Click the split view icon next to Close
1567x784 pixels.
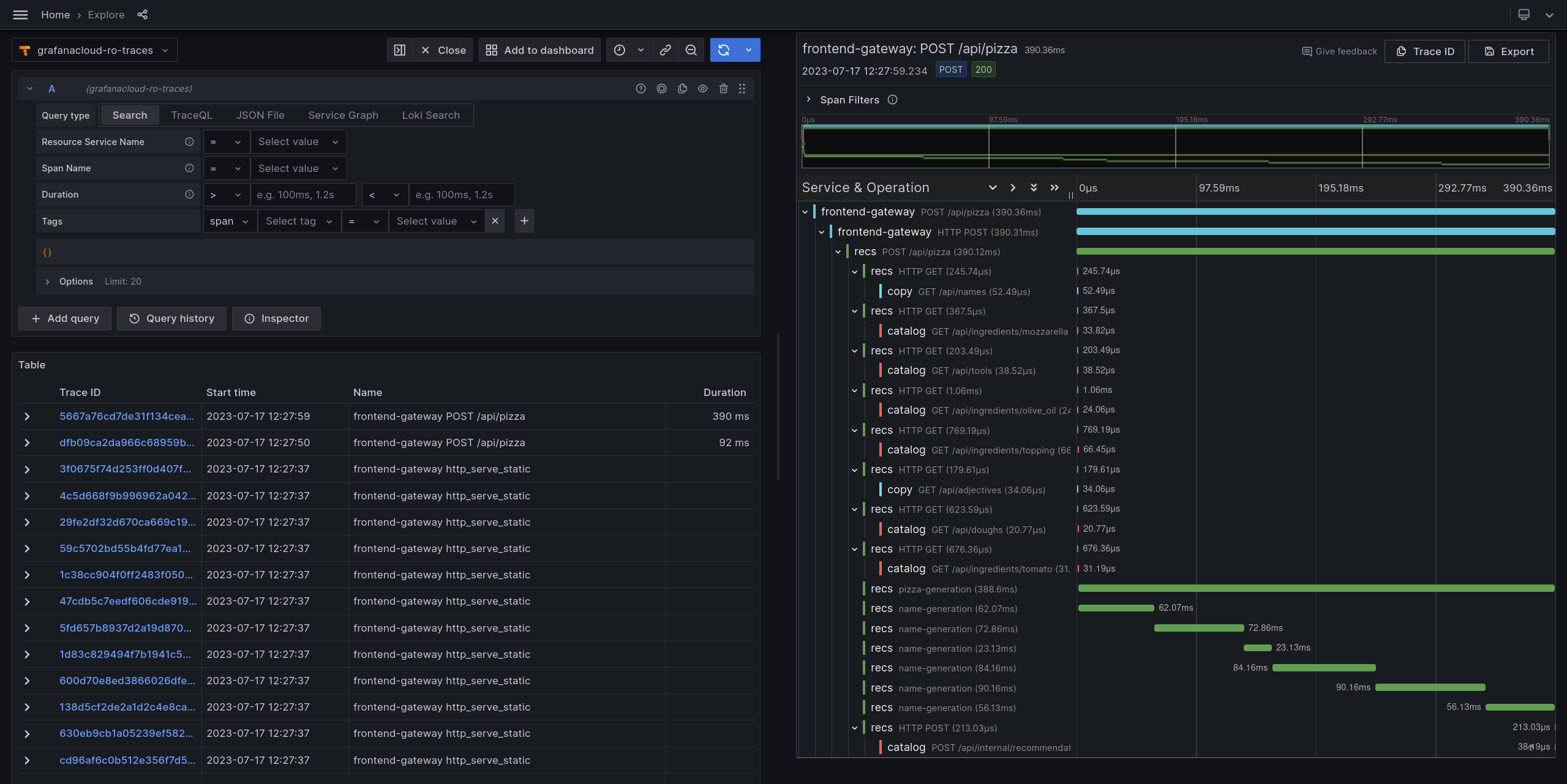(399, 50)
